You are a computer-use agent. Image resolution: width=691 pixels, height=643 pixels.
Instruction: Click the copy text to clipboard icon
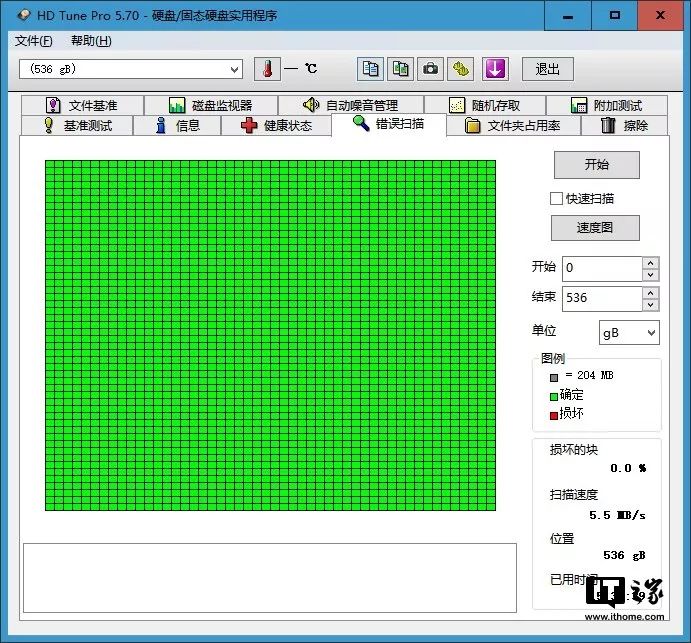370,69
